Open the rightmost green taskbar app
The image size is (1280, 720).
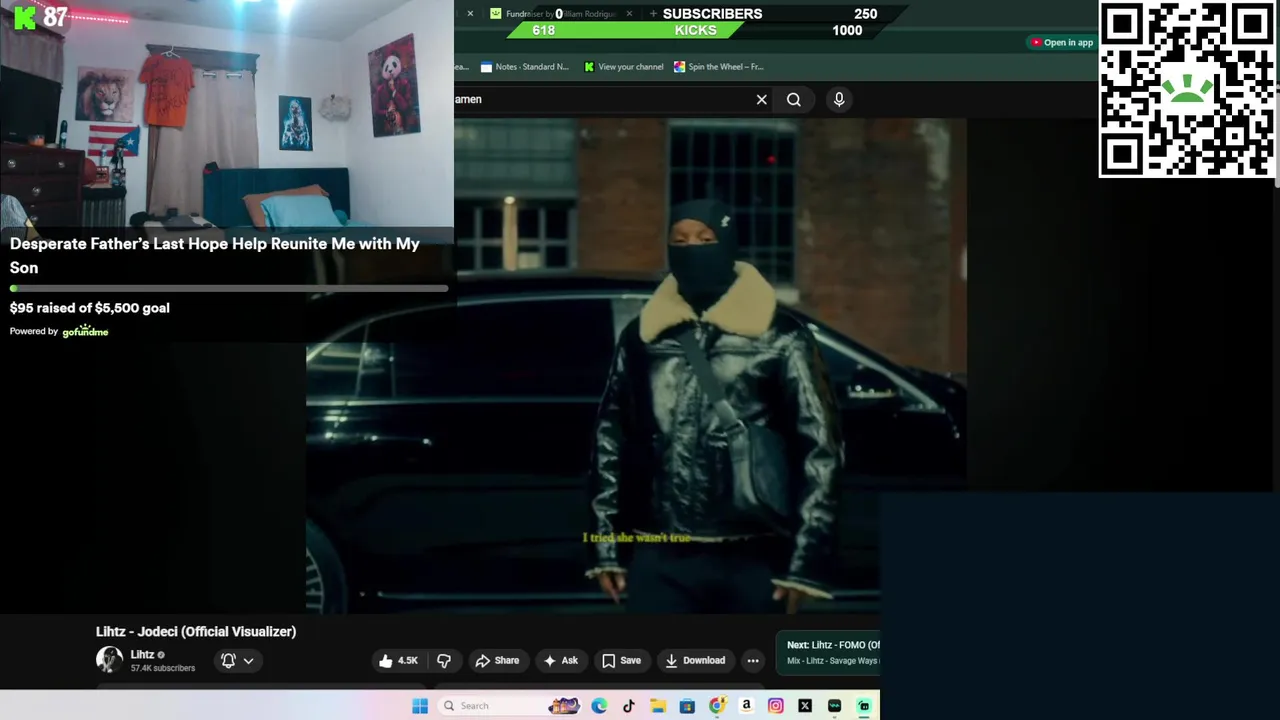(864, 706)
